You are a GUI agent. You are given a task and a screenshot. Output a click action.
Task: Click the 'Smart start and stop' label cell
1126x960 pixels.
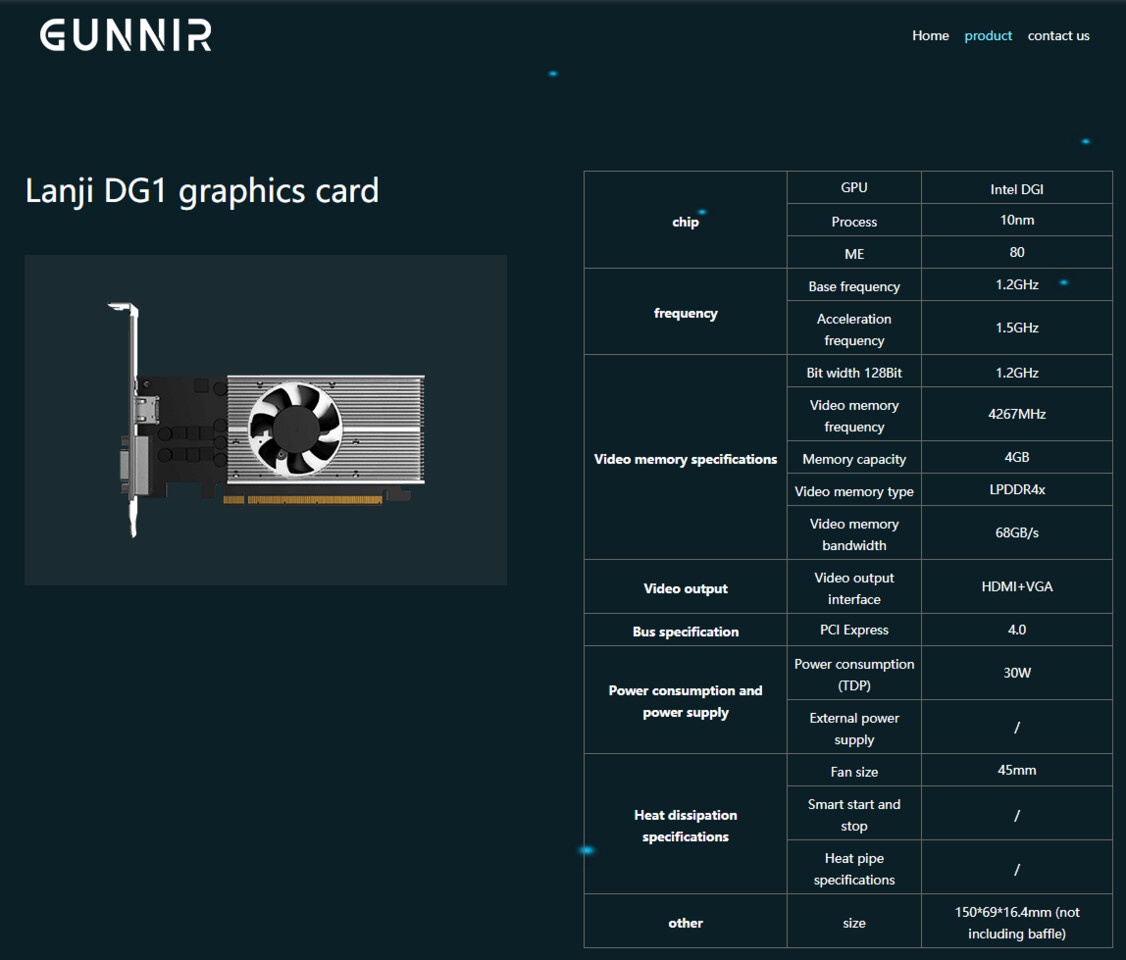[854, 813]
